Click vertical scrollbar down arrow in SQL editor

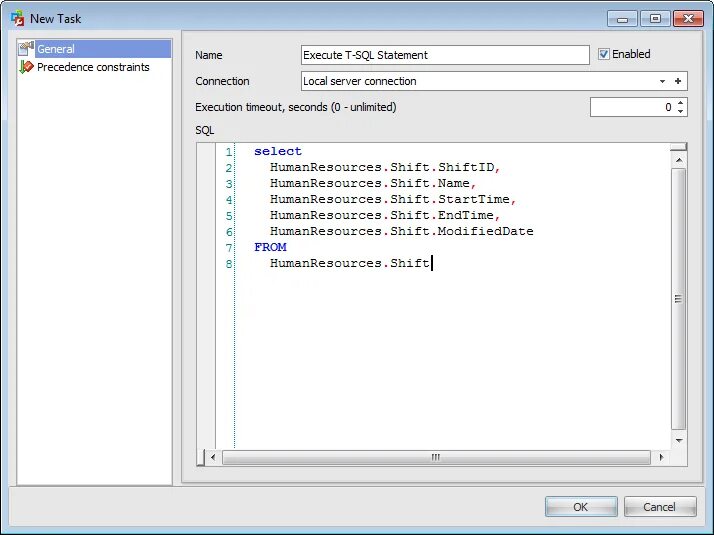click(678, 440)
